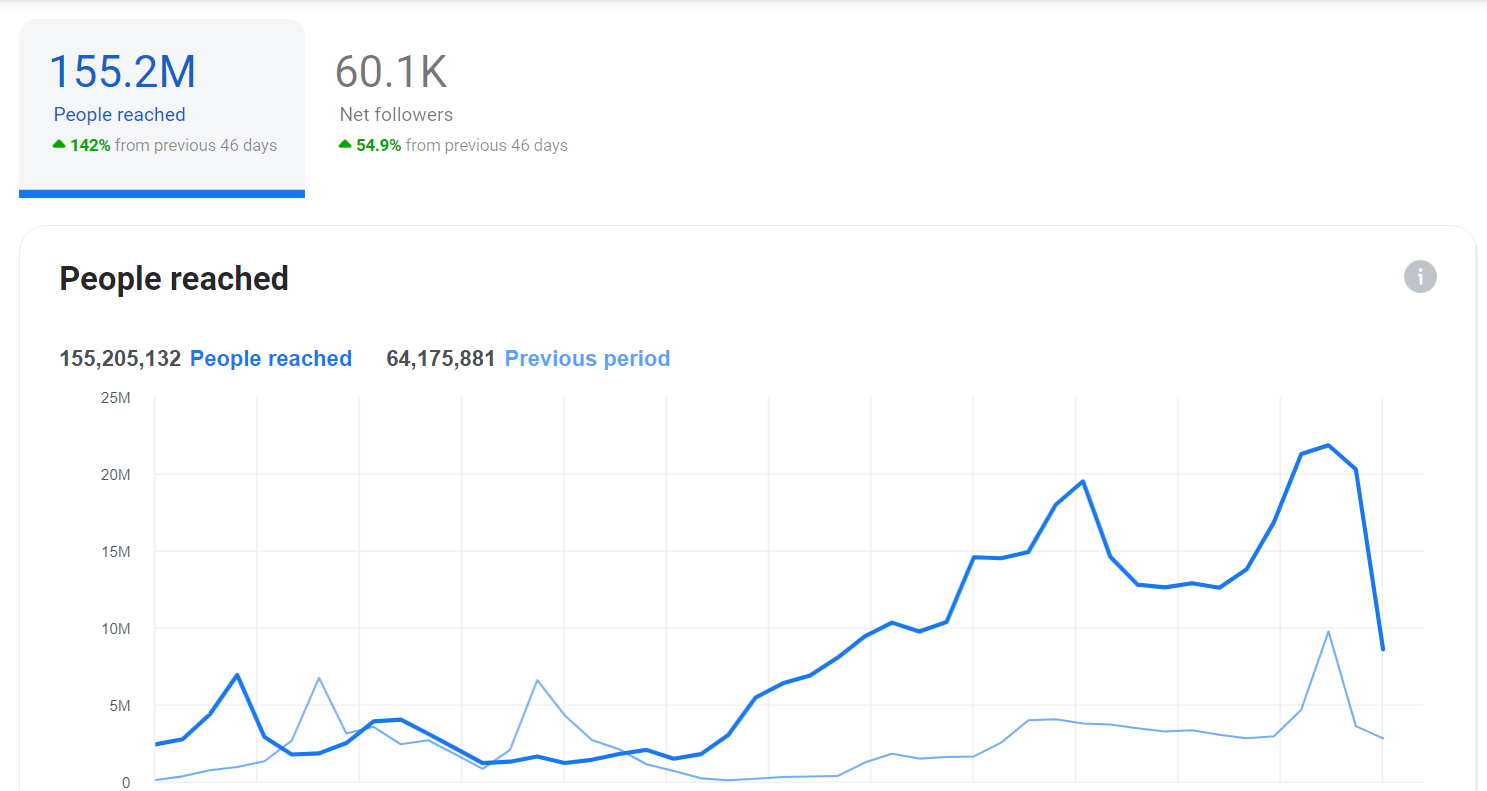Click the 142% from previous 46 days text
The image size is (1487, 791).
[174, 145]
